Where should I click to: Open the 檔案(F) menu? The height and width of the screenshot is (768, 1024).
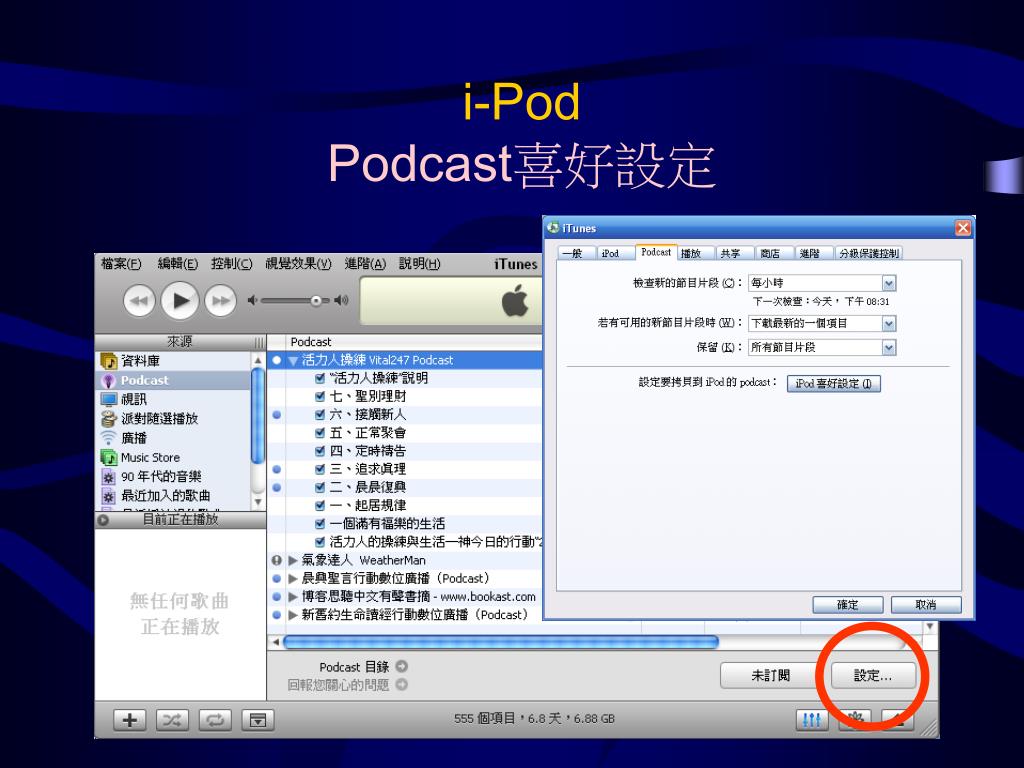pos(121,264)
